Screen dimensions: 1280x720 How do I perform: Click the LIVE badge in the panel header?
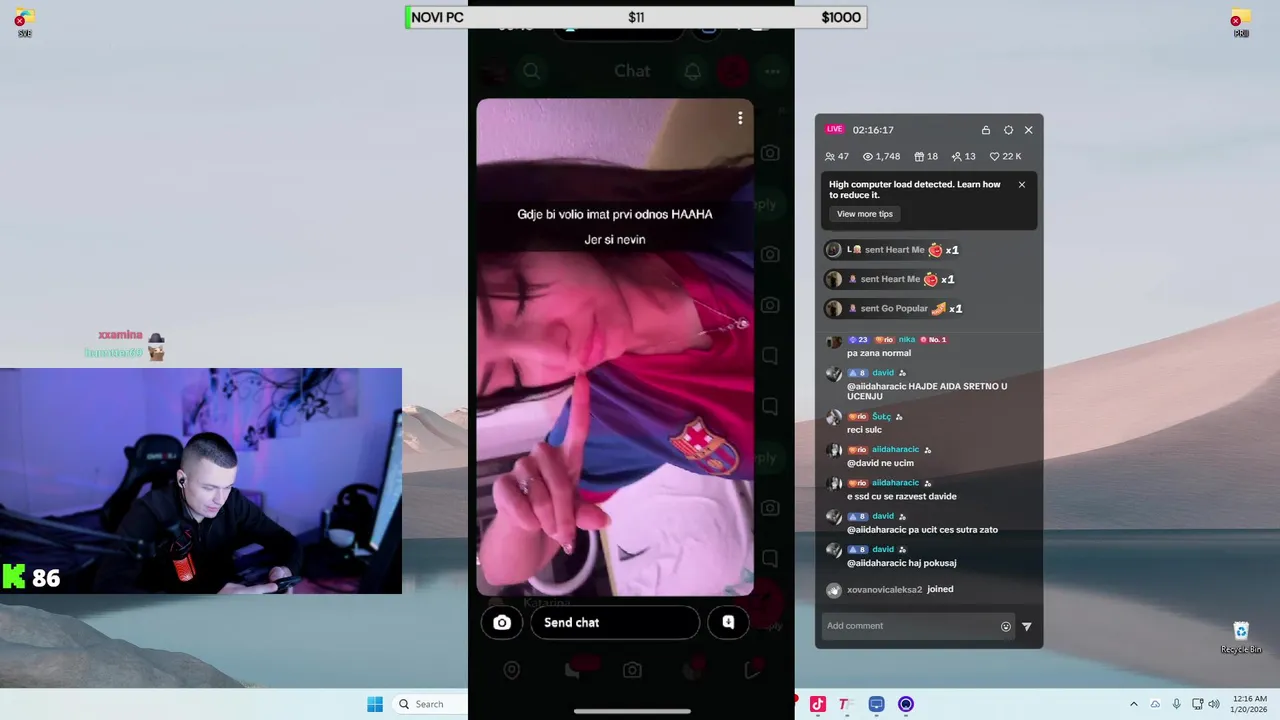click(834, 129)
